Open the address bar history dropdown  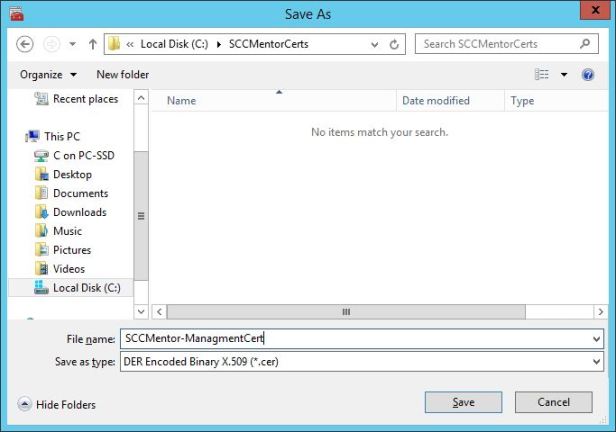pos(374,44)
